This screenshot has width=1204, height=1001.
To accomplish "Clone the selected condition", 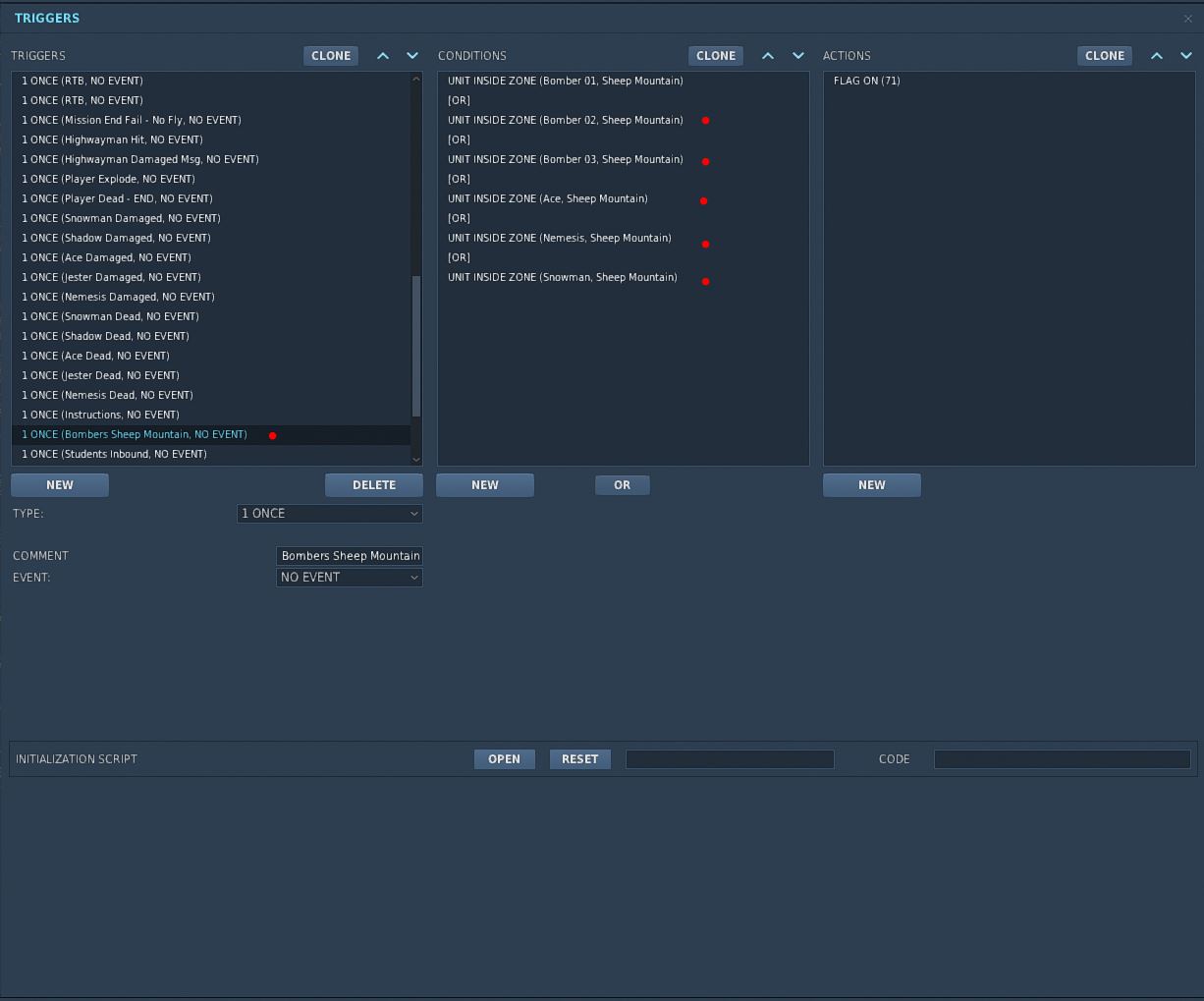I will [716, 56].
